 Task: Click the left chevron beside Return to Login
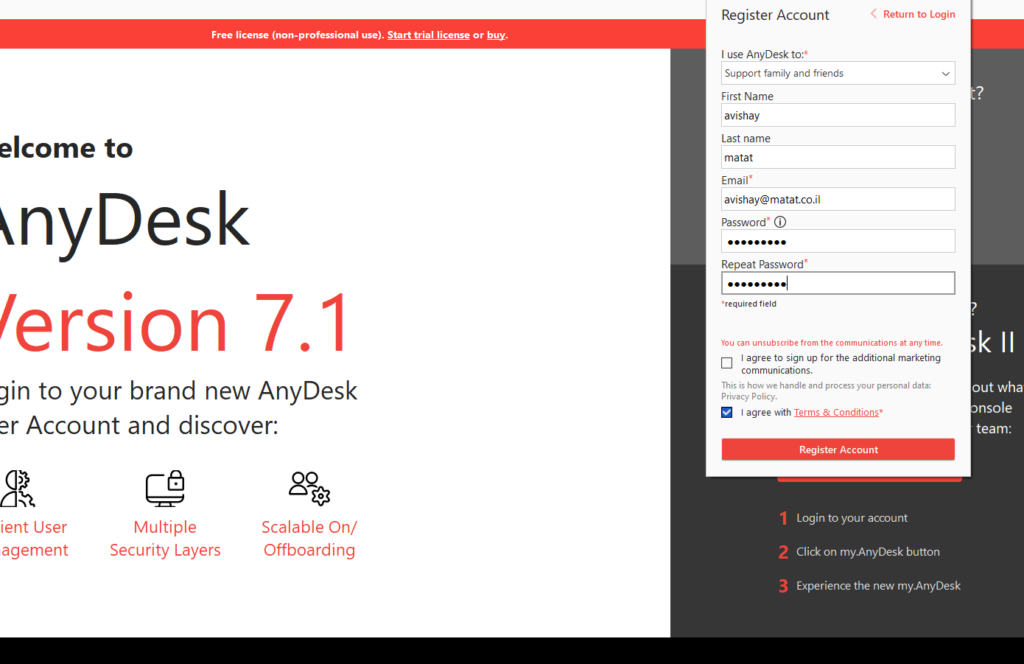tap(875, 14)
